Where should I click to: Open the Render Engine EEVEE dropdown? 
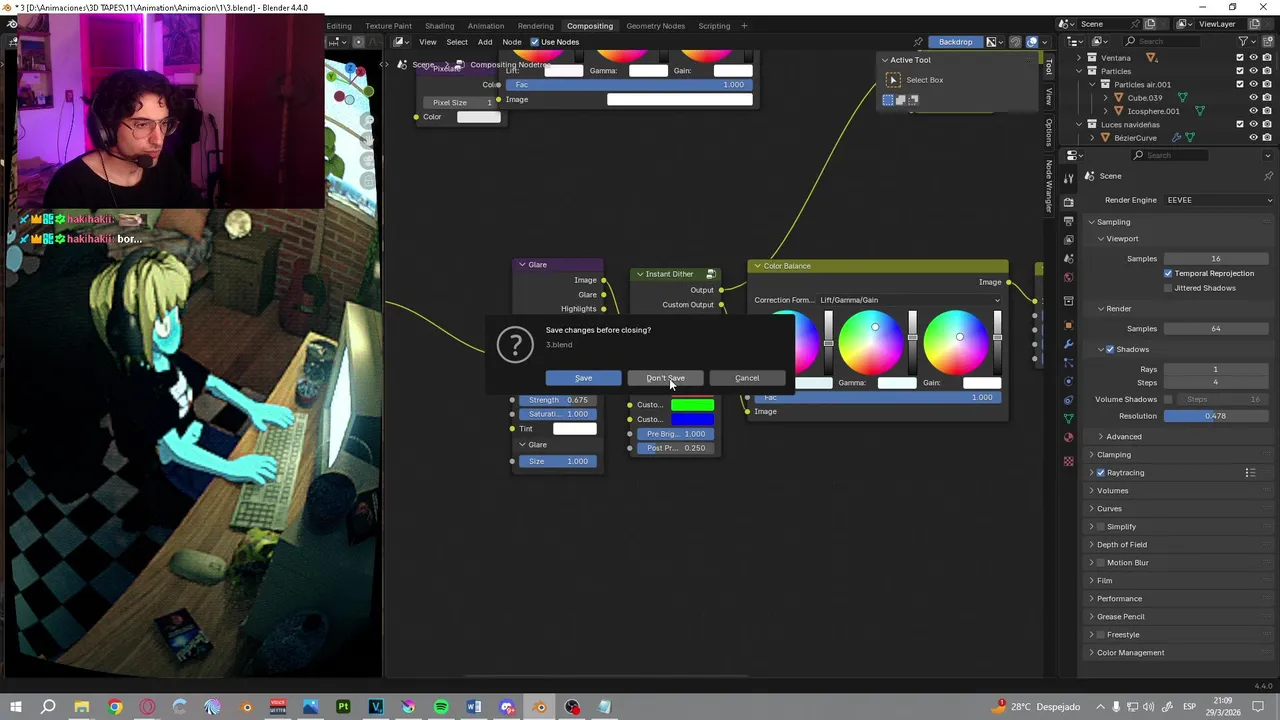tap(1219, 200)
